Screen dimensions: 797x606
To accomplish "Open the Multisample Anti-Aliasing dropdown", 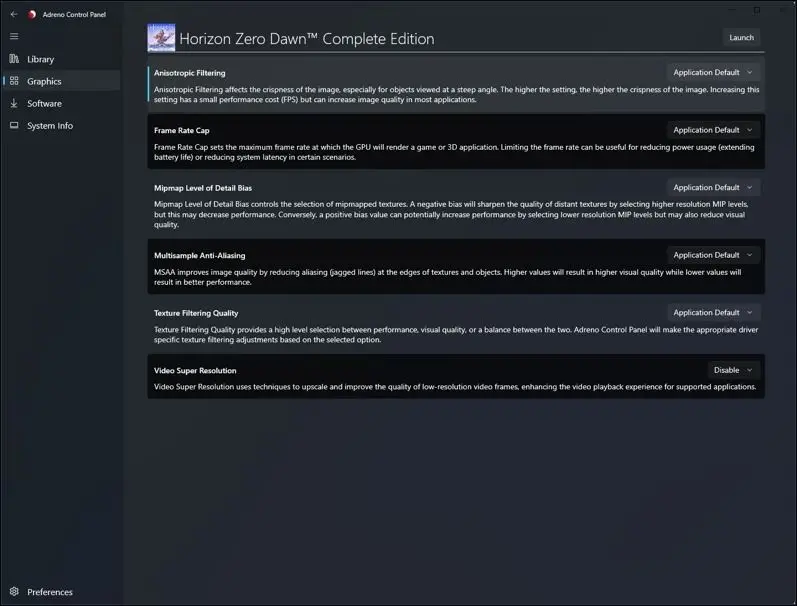I will (x=713, y=255).
